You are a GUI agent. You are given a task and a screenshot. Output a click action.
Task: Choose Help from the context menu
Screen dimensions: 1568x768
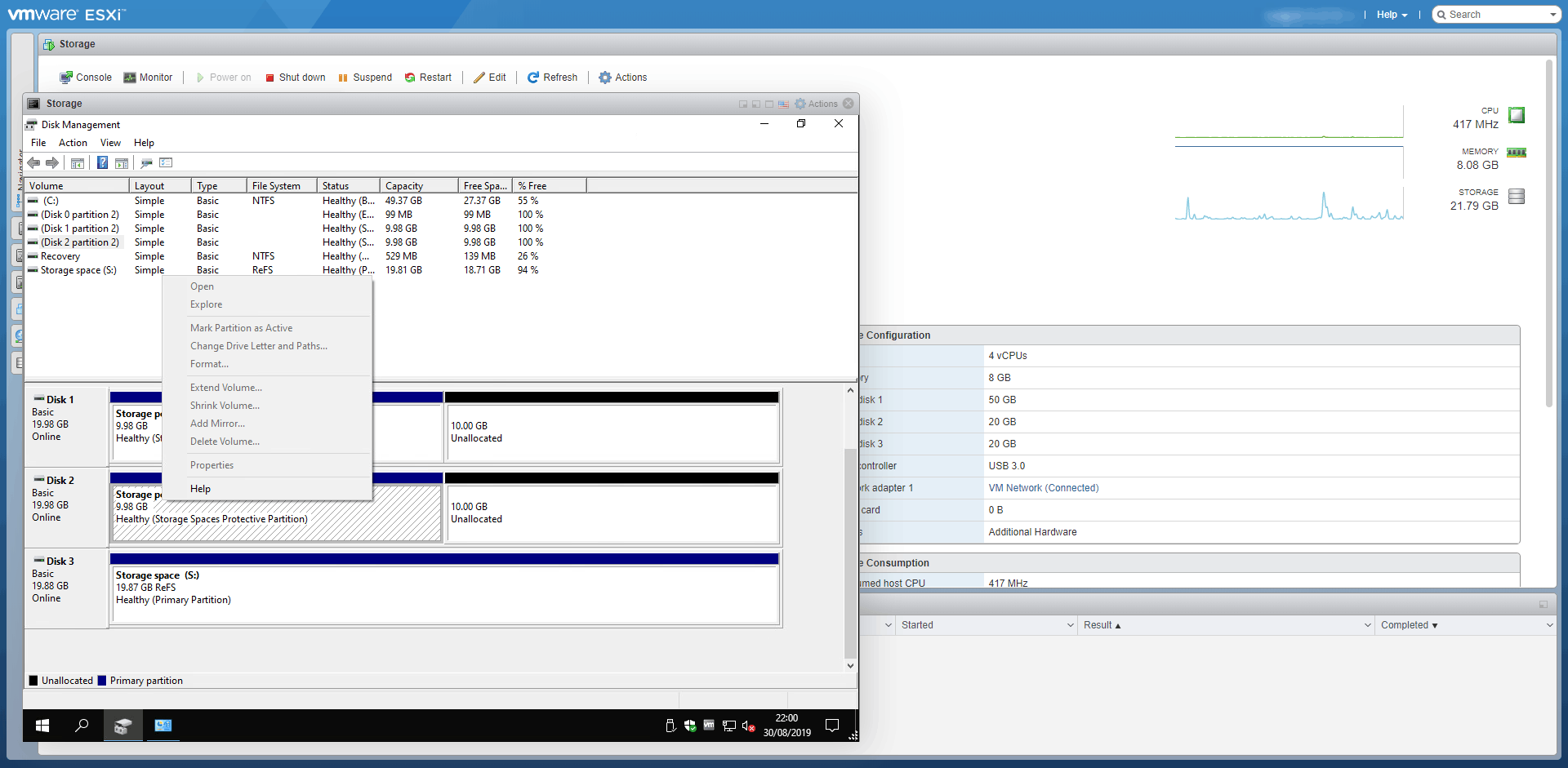pyautogui.click(x=200, y=489)
